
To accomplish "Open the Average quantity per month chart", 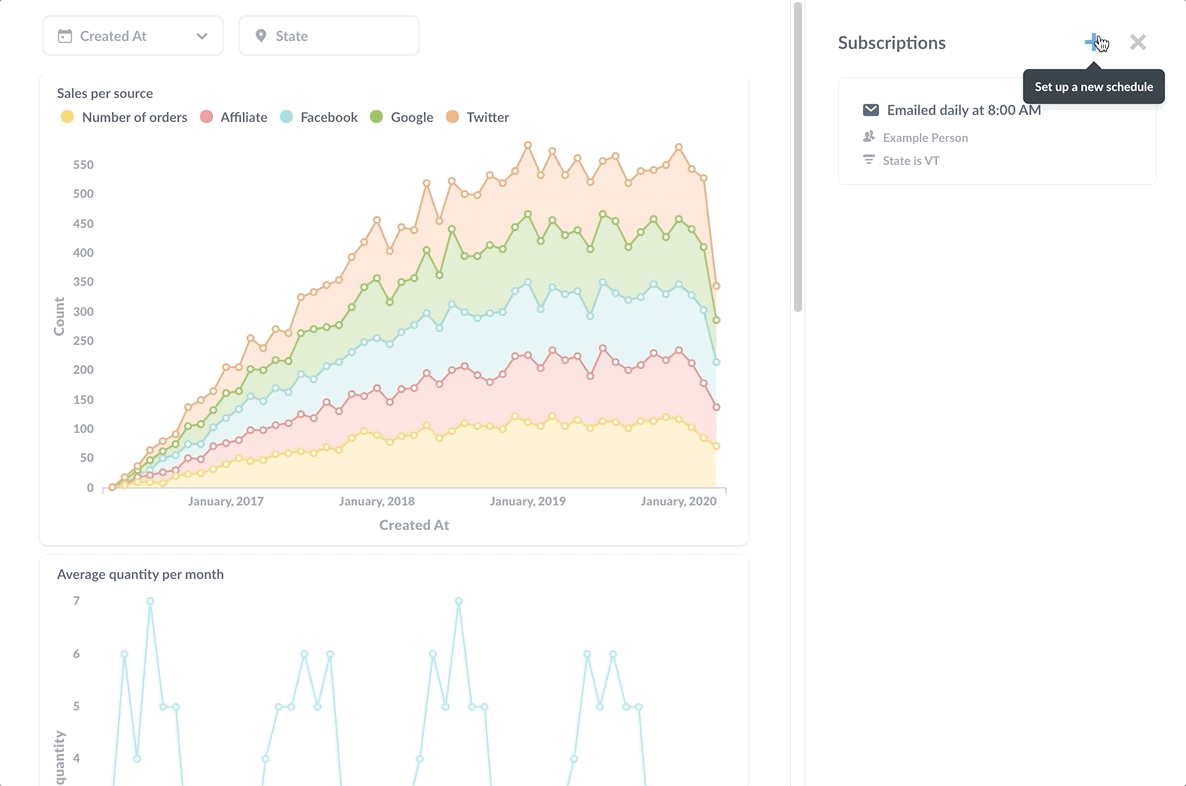I will click(140, 574).
